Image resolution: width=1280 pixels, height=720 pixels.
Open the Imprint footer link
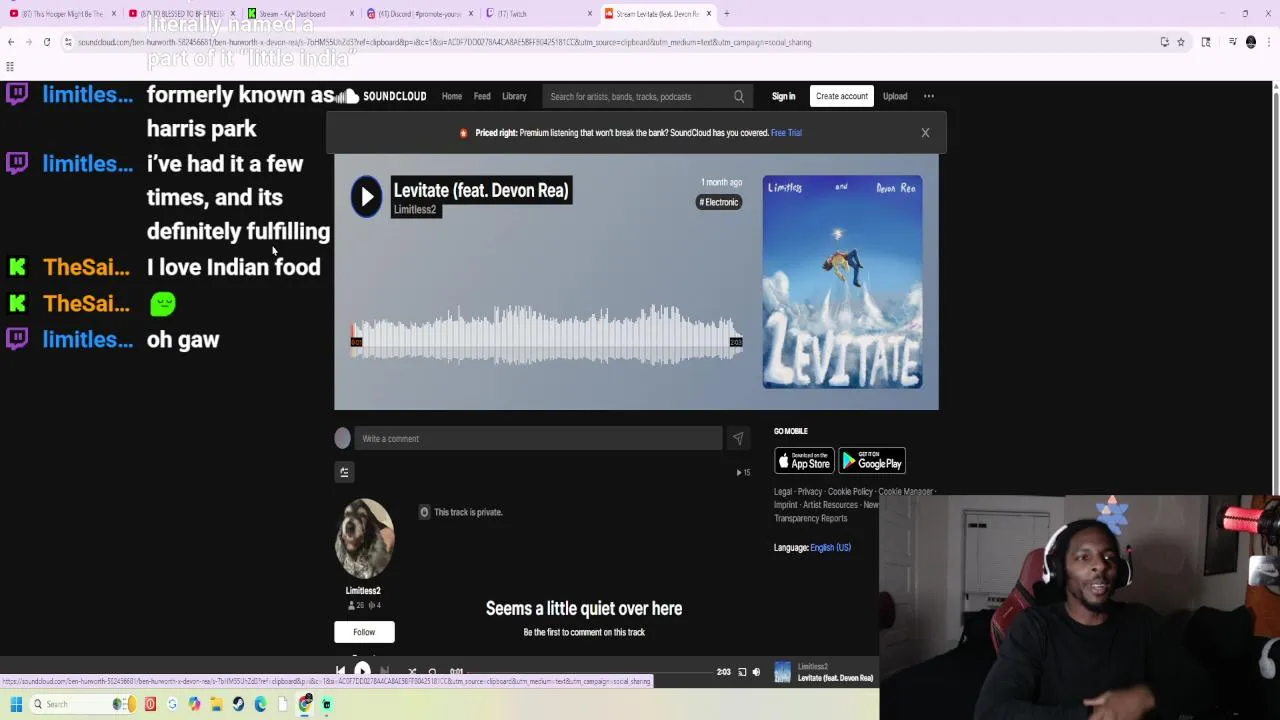coord(785,505)
